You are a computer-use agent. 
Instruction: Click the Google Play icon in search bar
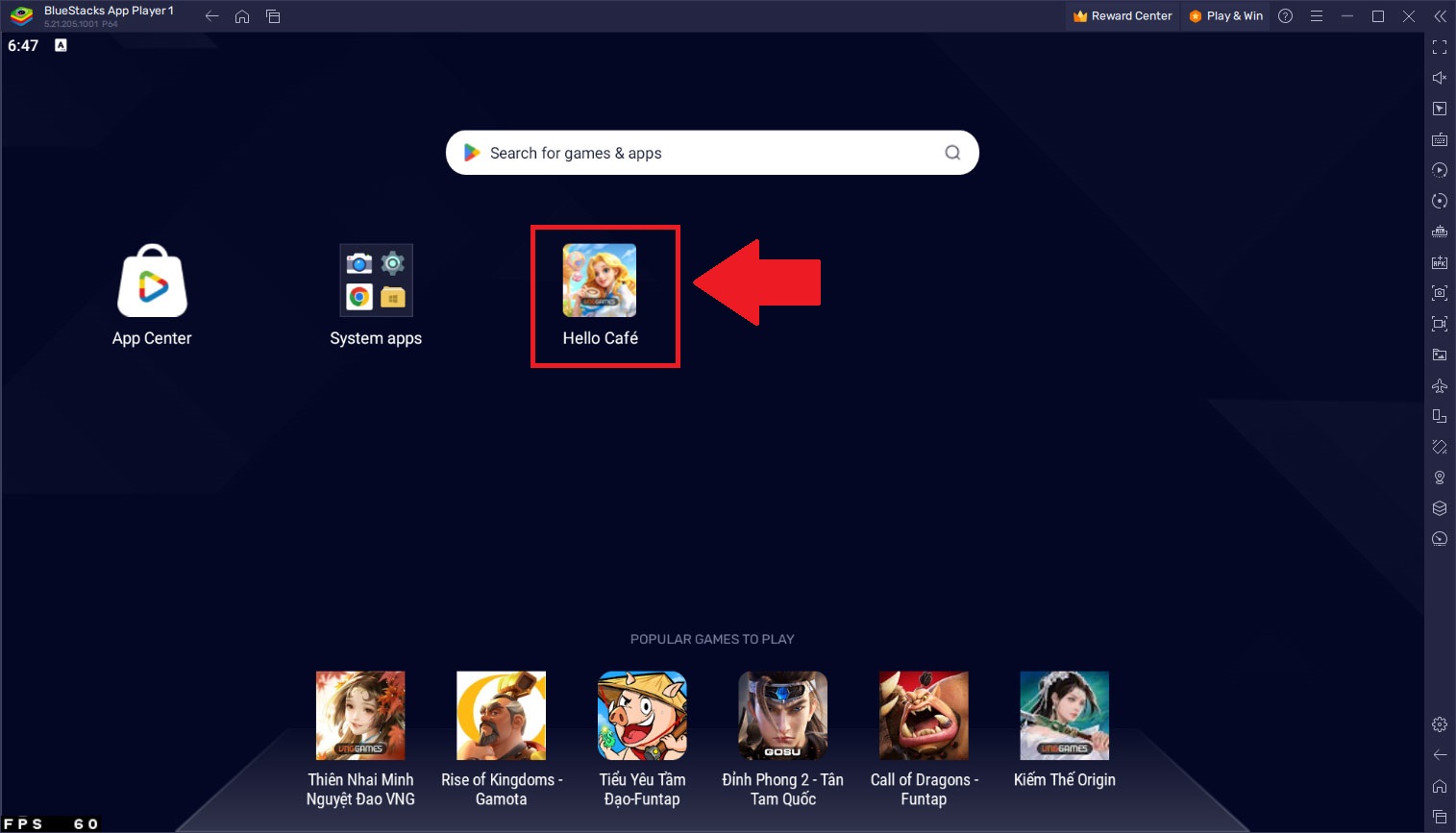click(x=472, y=153)
